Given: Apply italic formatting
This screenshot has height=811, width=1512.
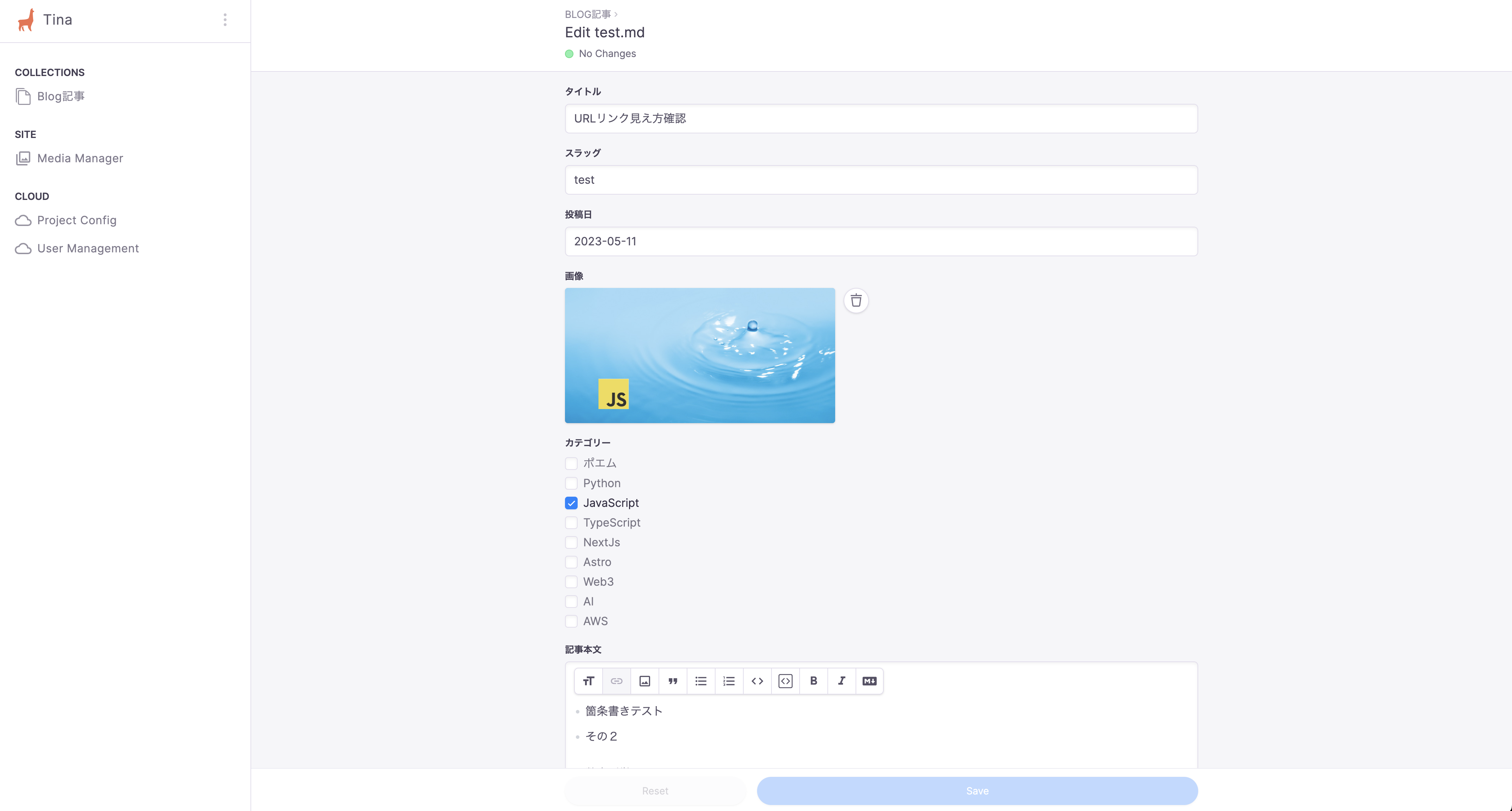Looking at the screenshot, I should pos(842,681).
